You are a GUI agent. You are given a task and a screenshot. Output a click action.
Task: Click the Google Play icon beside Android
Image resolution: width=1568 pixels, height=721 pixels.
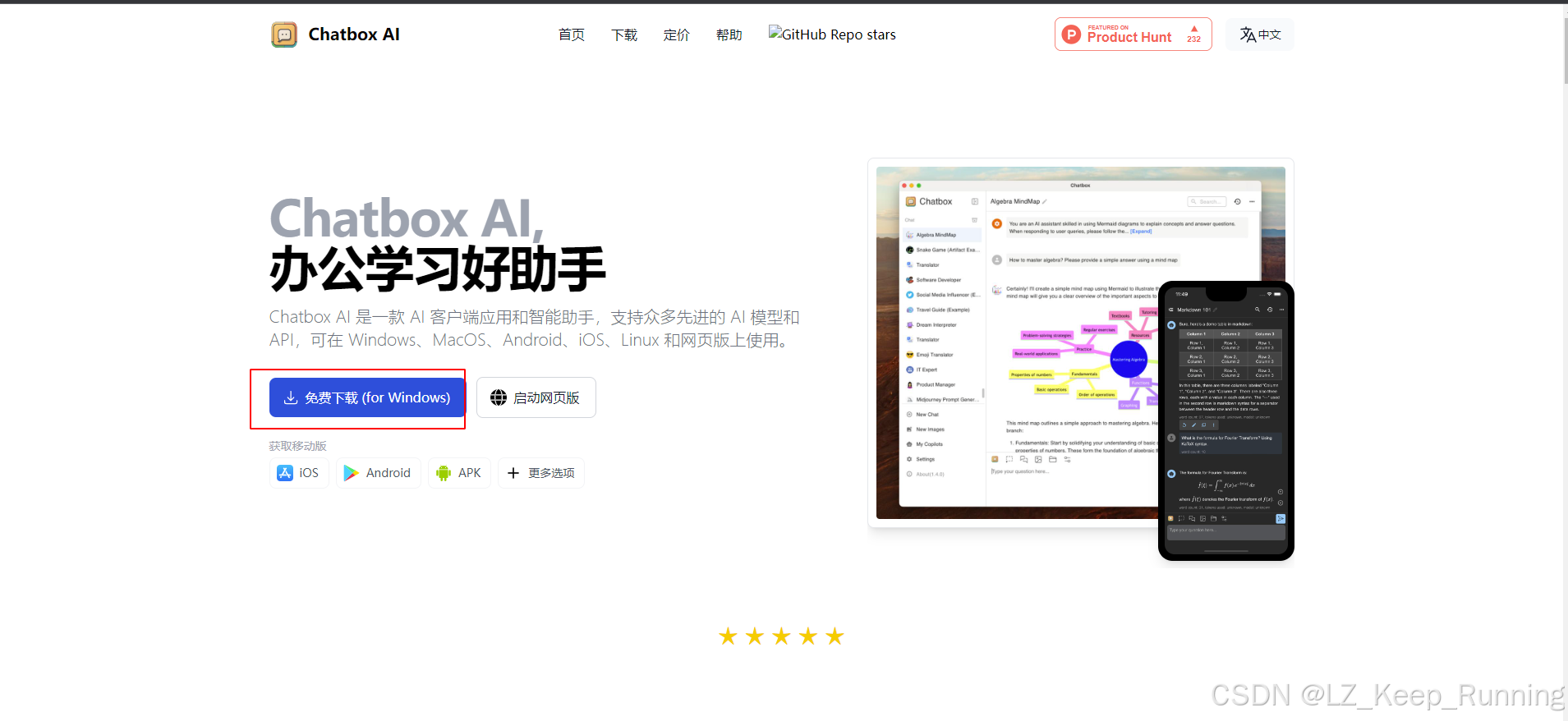[351, 473]
